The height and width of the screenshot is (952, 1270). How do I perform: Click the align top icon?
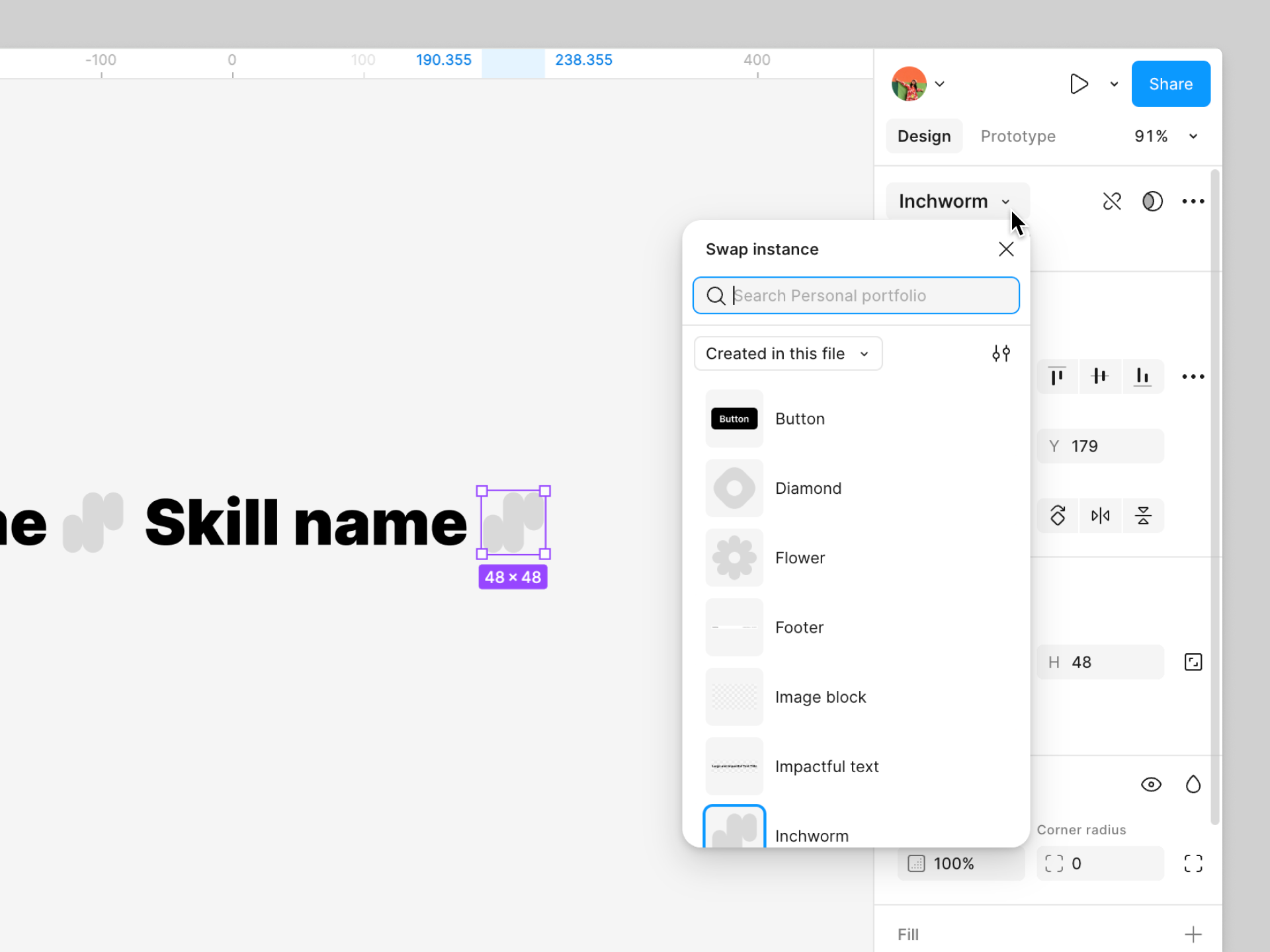coord(1057,376)
